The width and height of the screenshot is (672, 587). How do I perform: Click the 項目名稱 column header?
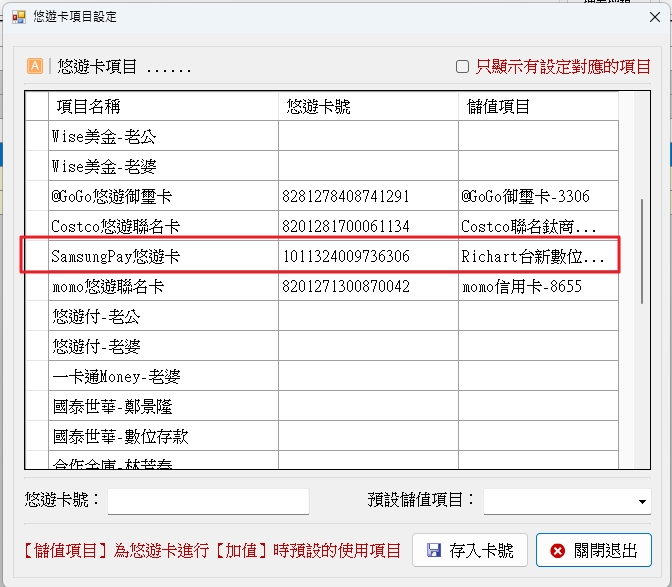(163, 106)
